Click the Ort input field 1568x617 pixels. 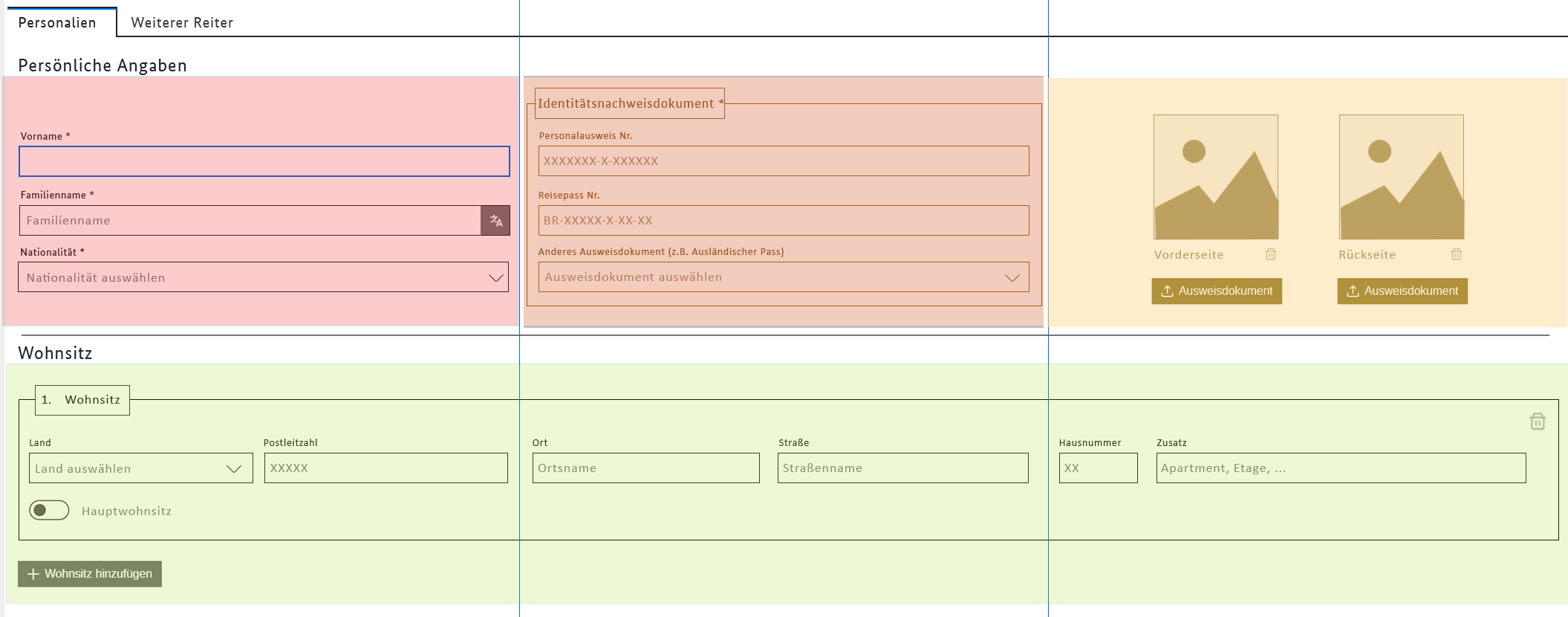[646, 468]
